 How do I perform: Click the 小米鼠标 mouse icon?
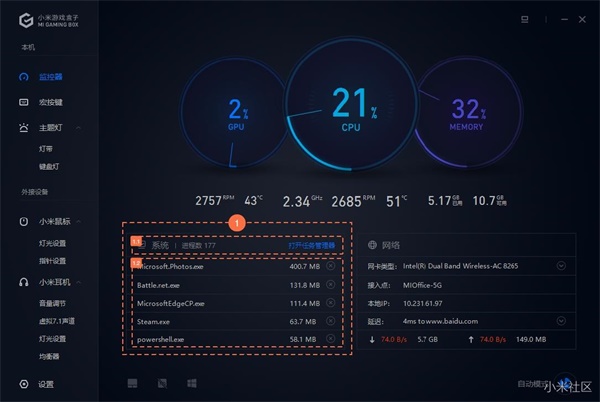coord(24,221)
